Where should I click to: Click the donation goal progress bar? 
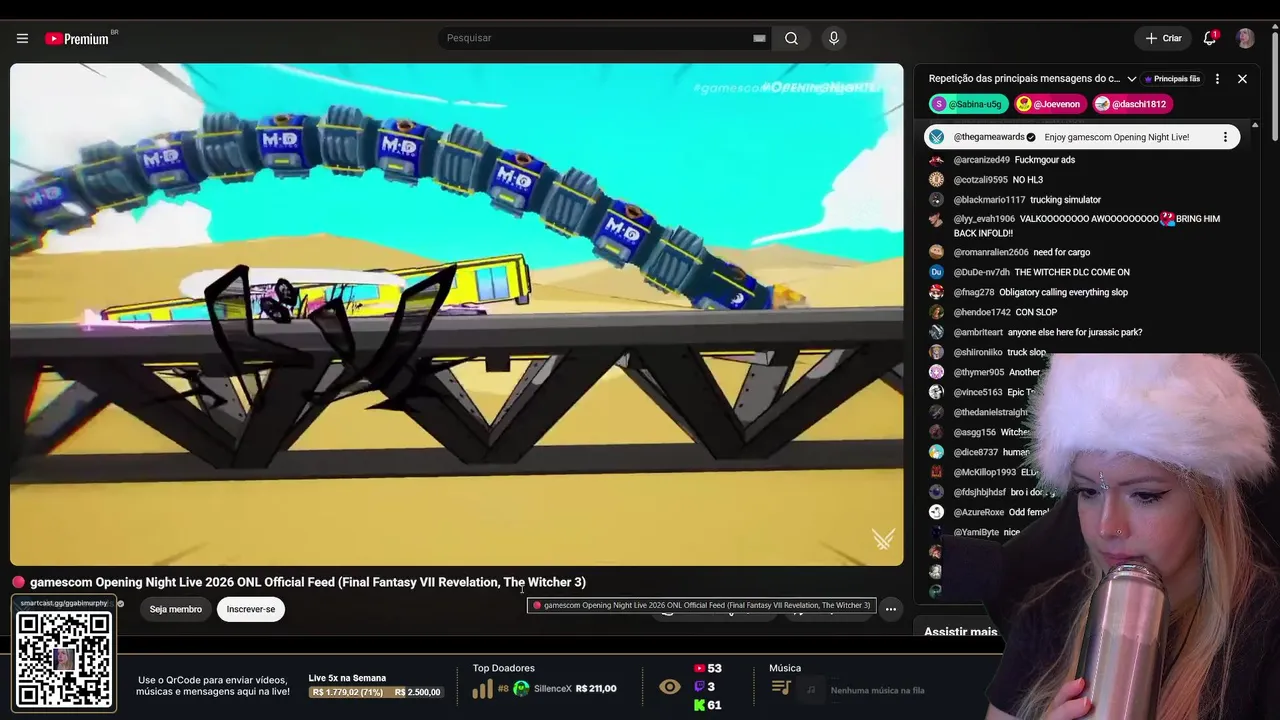(x=375, y=692)
